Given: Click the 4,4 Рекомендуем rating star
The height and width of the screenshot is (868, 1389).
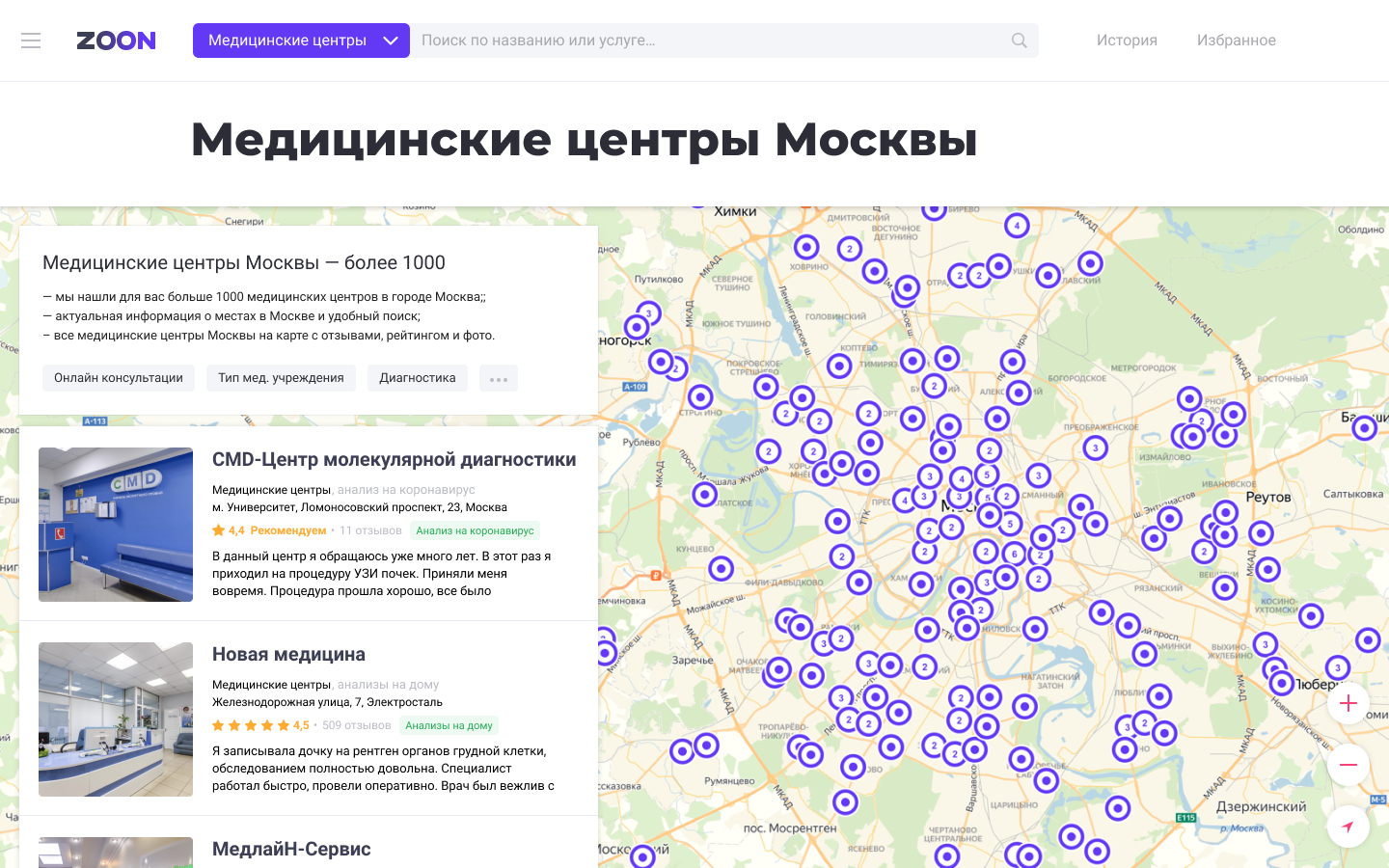Looking at the screenshot, I should pos(219,530).
